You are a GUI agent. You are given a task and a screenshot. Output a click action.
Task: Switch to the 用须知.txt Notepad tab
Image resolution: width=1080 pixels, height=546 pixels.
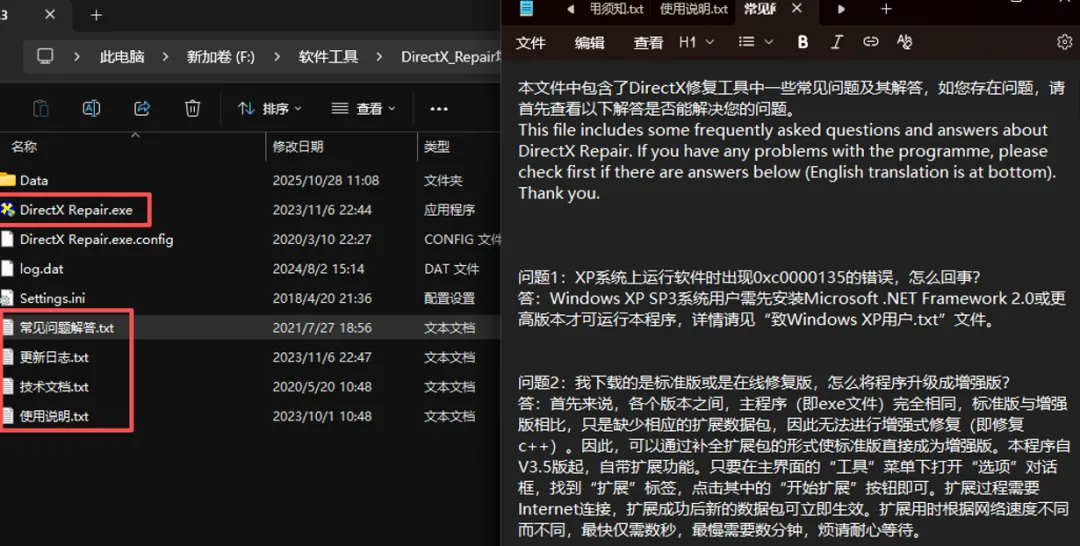click(614, 9)
